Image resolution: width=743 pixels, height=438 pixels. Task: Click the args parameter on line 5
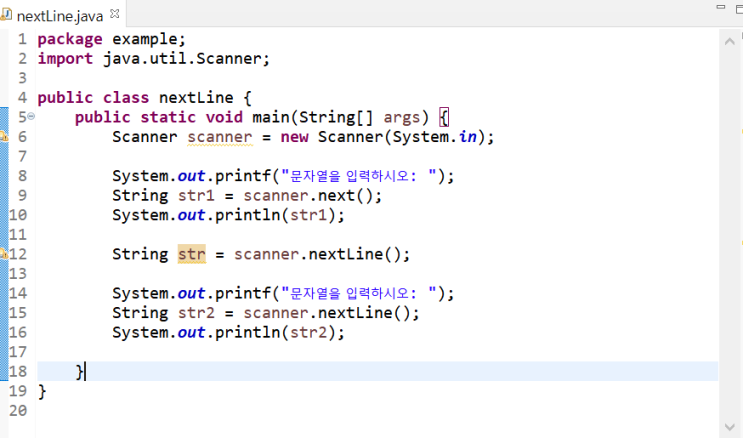pyautogui.click(x=402, y=118)
